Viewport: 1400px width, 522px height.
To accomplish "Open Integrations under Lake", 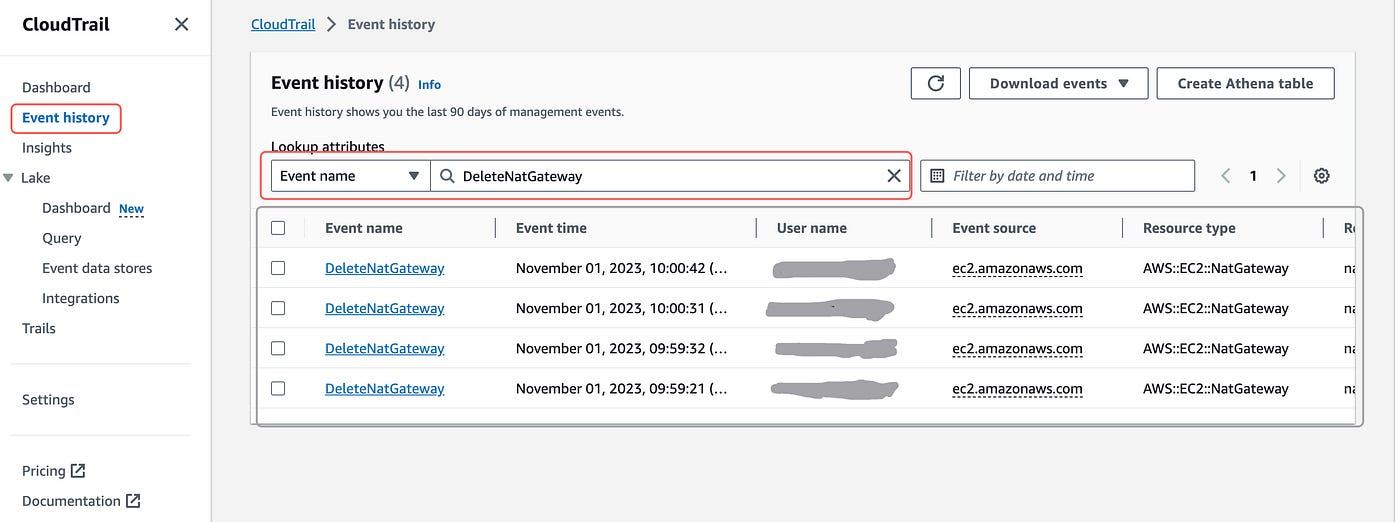I will point(81,298).
